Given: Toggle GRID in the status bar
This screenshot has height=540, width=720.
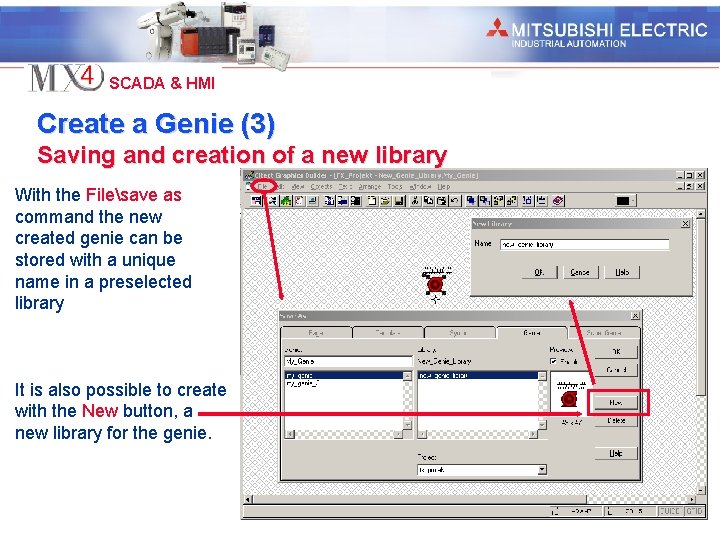Looking at the screenshot, I should [694, 511].
